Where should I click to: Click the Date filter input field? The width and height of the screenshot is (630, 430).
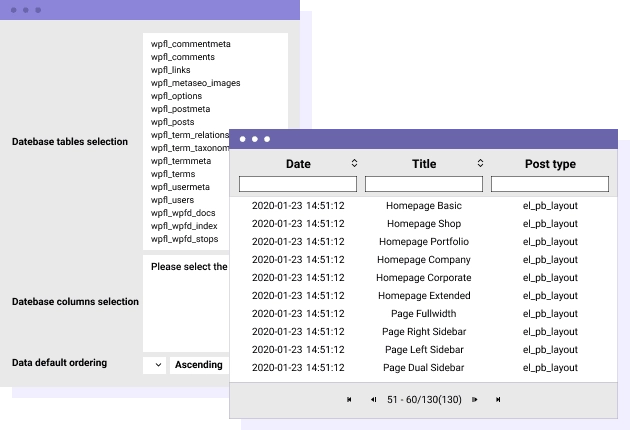[x=298, y=184]
